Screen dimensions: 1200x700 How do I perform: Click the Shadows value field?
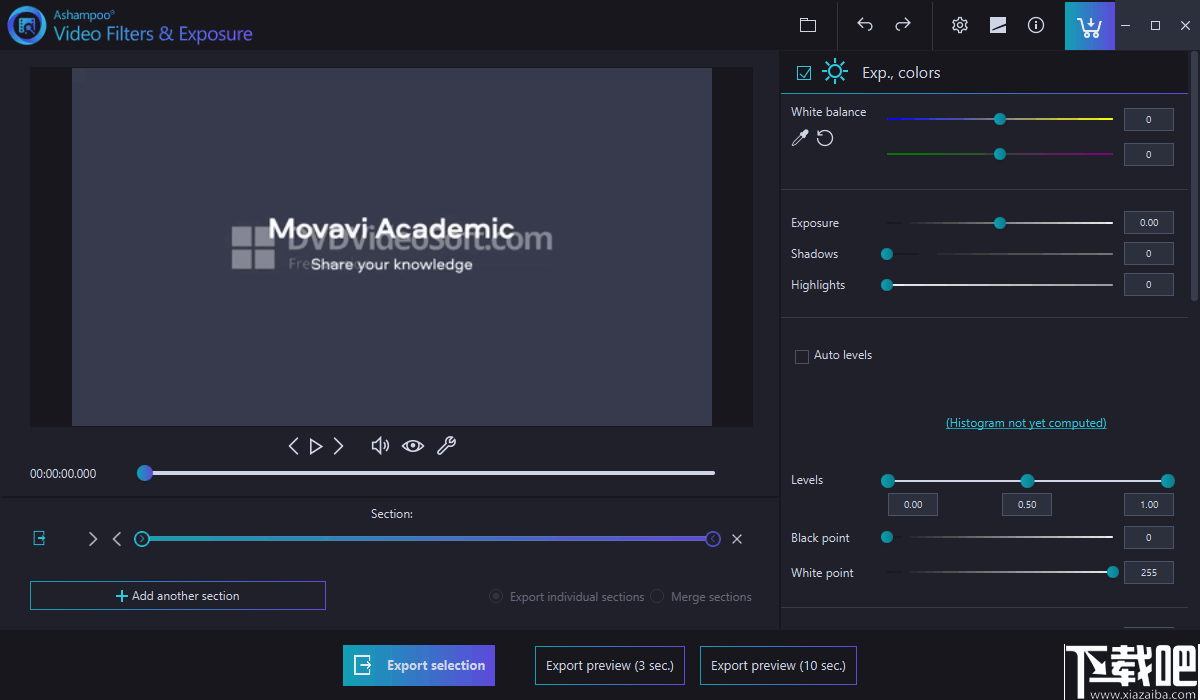(1149, 254)
